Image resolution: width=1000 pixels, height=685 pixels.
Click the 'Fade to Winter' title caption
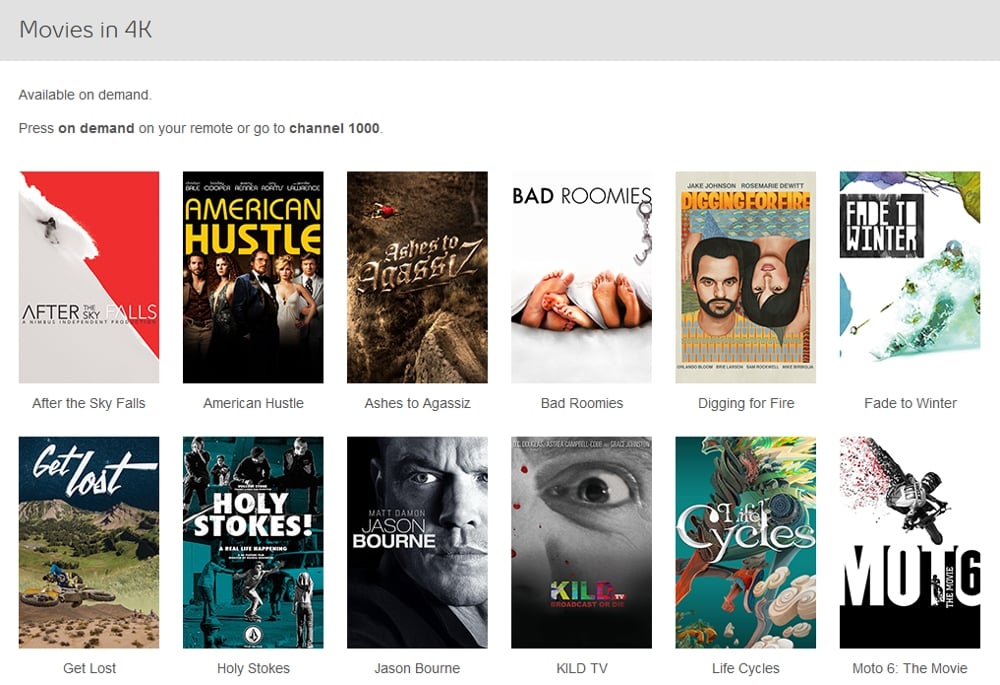click(x=910, y=403)
